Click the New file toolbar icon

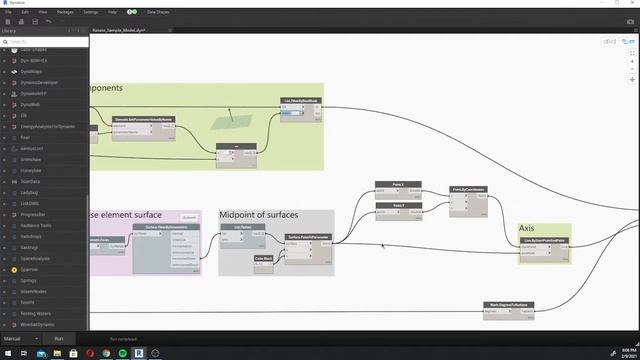(x=8, y=22)
